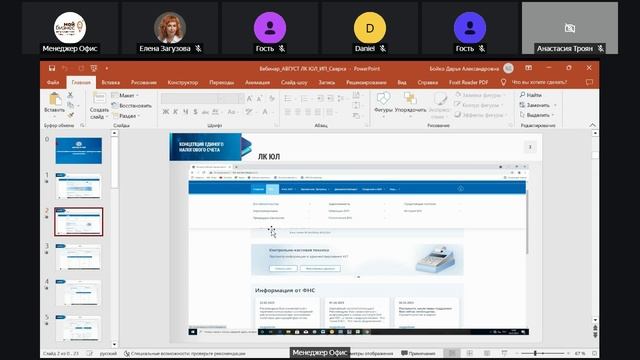Screen dimensions: 640x360
Task: Toggle Italic К formatting
Action: [176, 111]
